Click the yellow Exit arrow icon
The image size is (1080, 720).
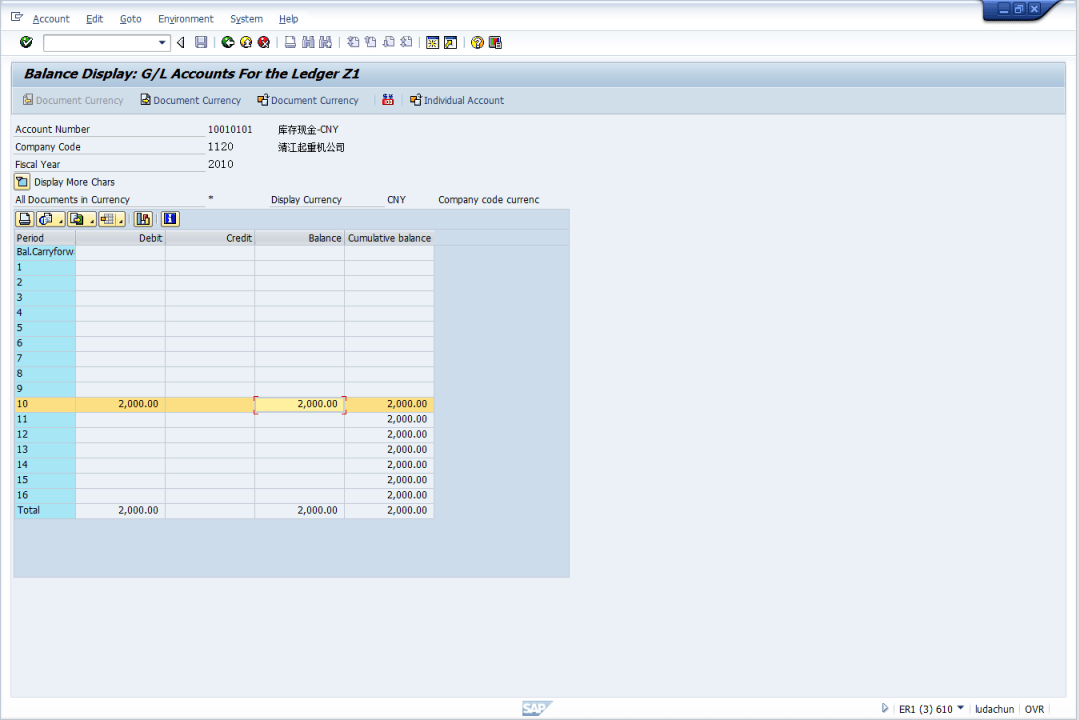(246, 42)
